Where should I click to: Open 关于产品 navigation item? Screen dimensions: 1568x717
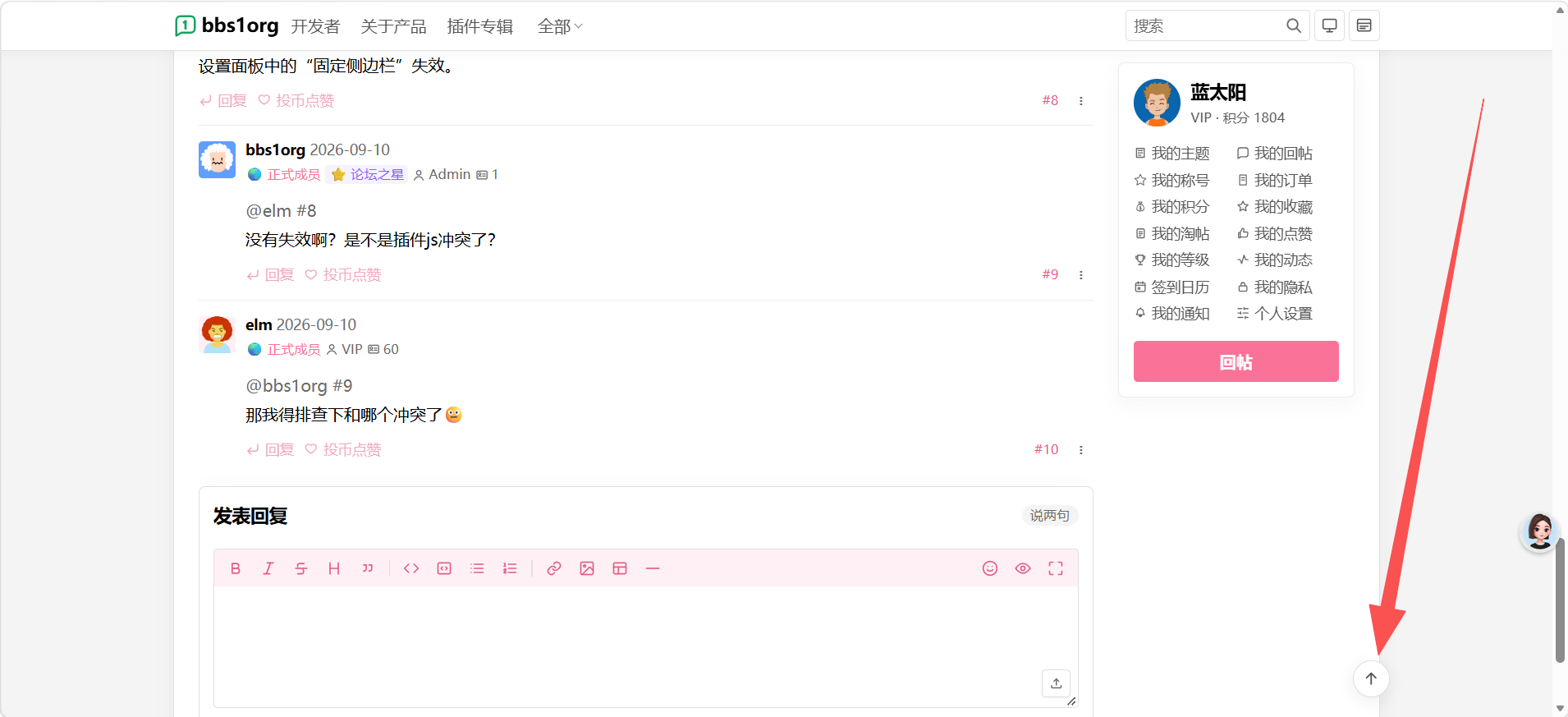(x=393, y=26)
